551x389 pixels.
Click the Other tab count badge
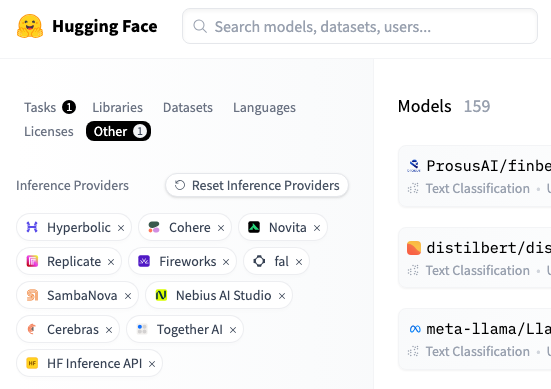(140, 131)
